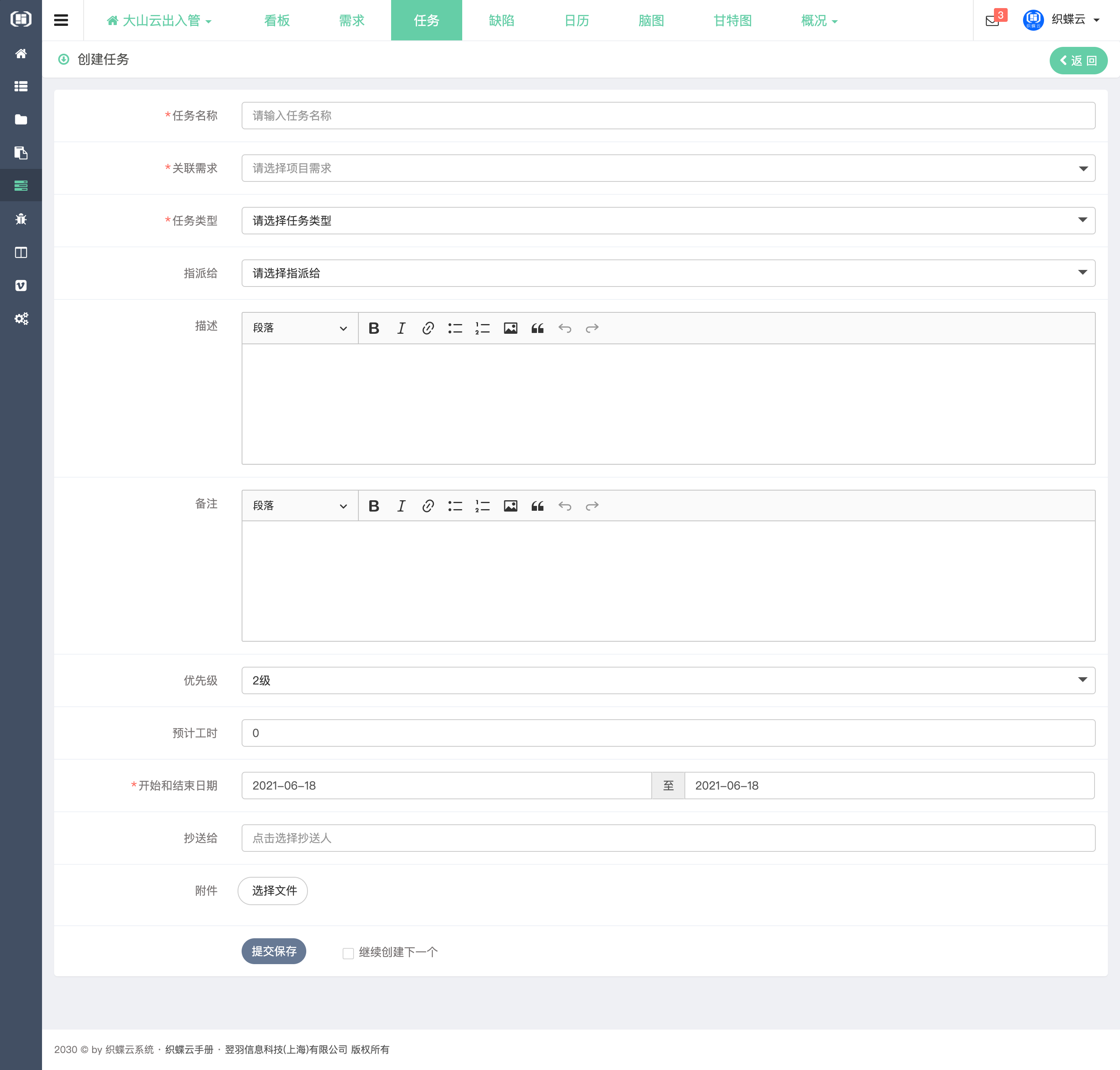Check 继续创建下一个 checkbox
The width and height of the screenshot is (1120, 1070).
(x=348, y=953)
